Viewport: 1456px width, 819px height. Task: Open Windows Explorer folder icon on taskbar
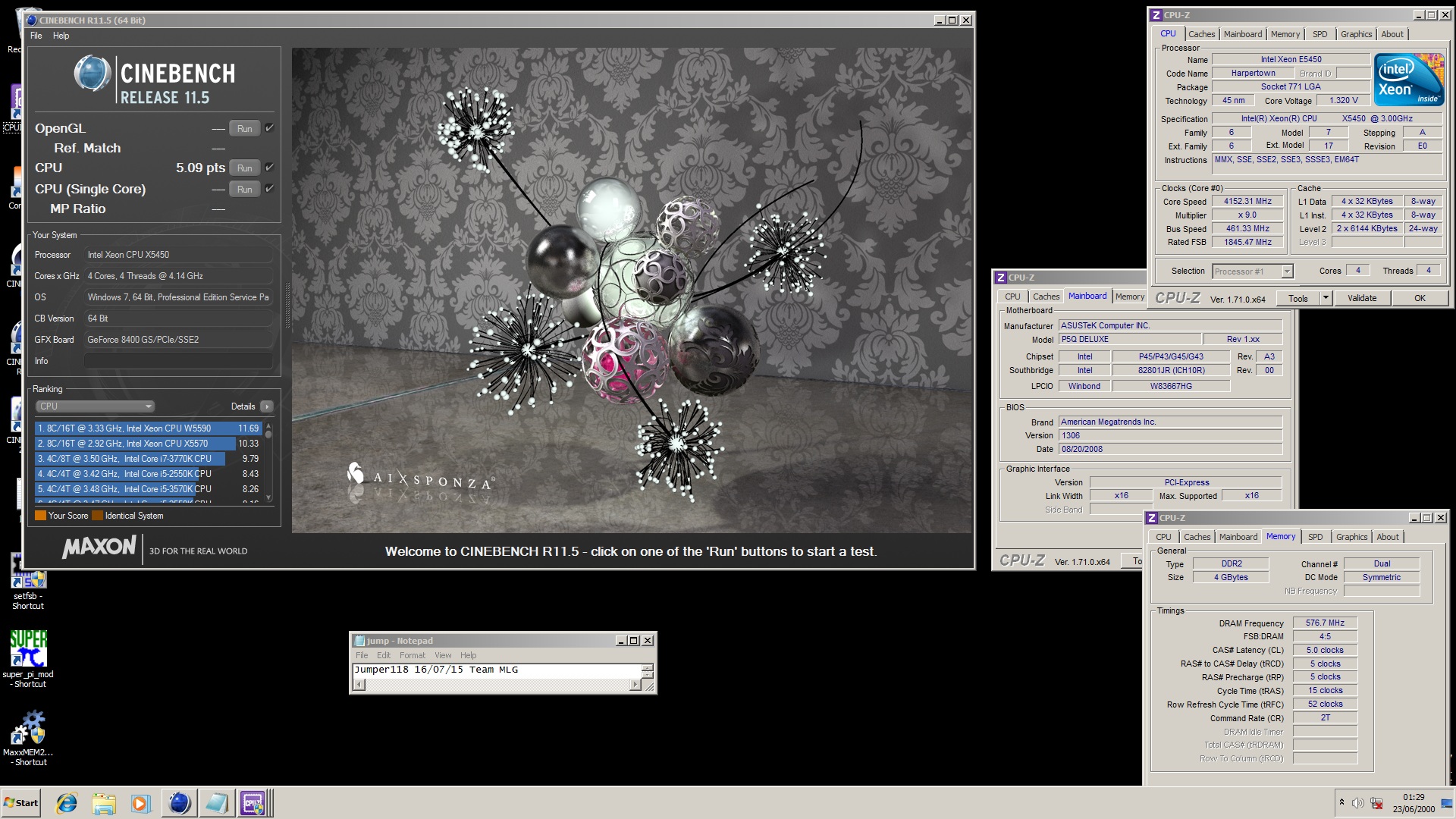click(104, 803)
